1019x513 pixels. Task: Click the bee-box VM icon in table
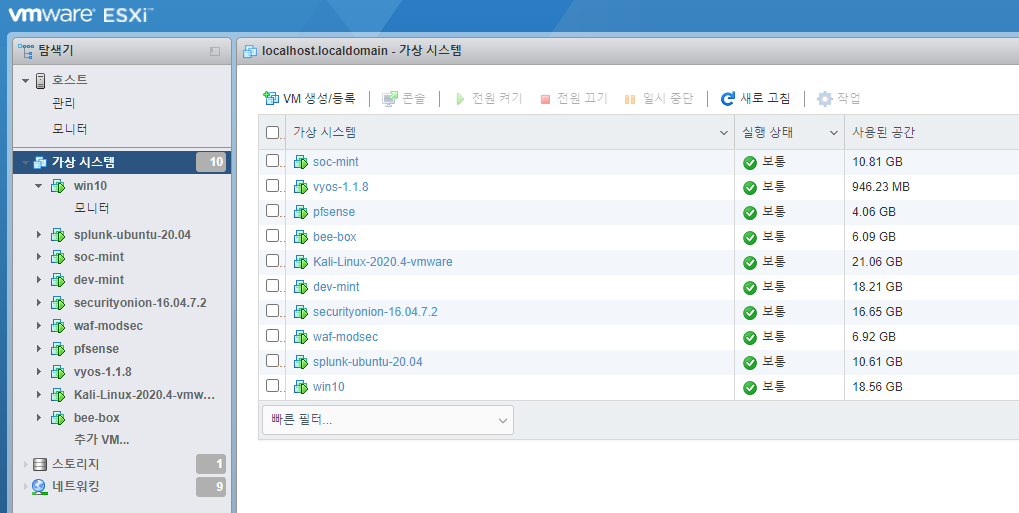pos(300,237)
